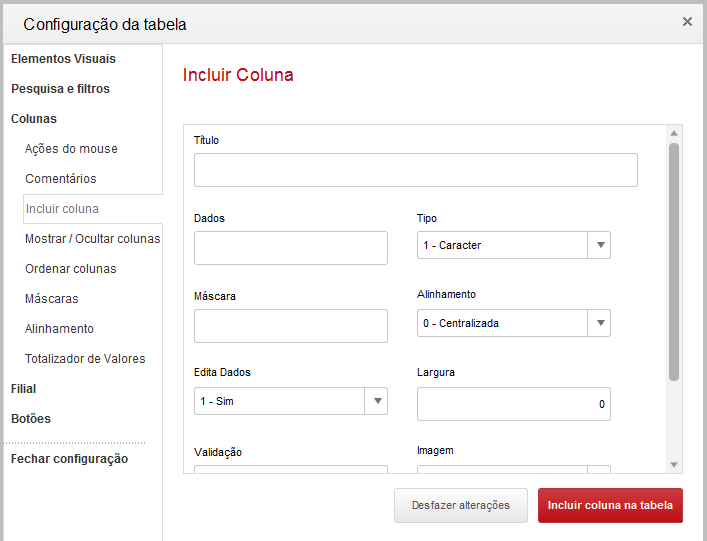Image resolution: width=707 pixels, height=541 pixels.
Task: Click the Dados text field
Action: (290, 248)
